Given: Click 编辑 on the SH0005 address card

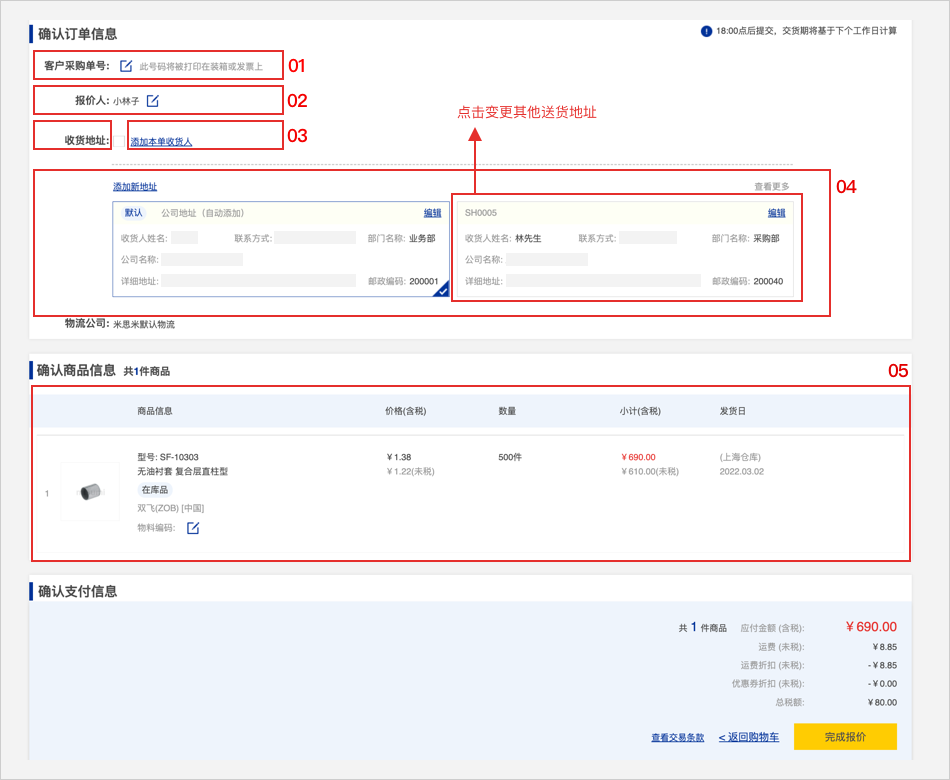Looking at the screenshot, I should 776,213.
